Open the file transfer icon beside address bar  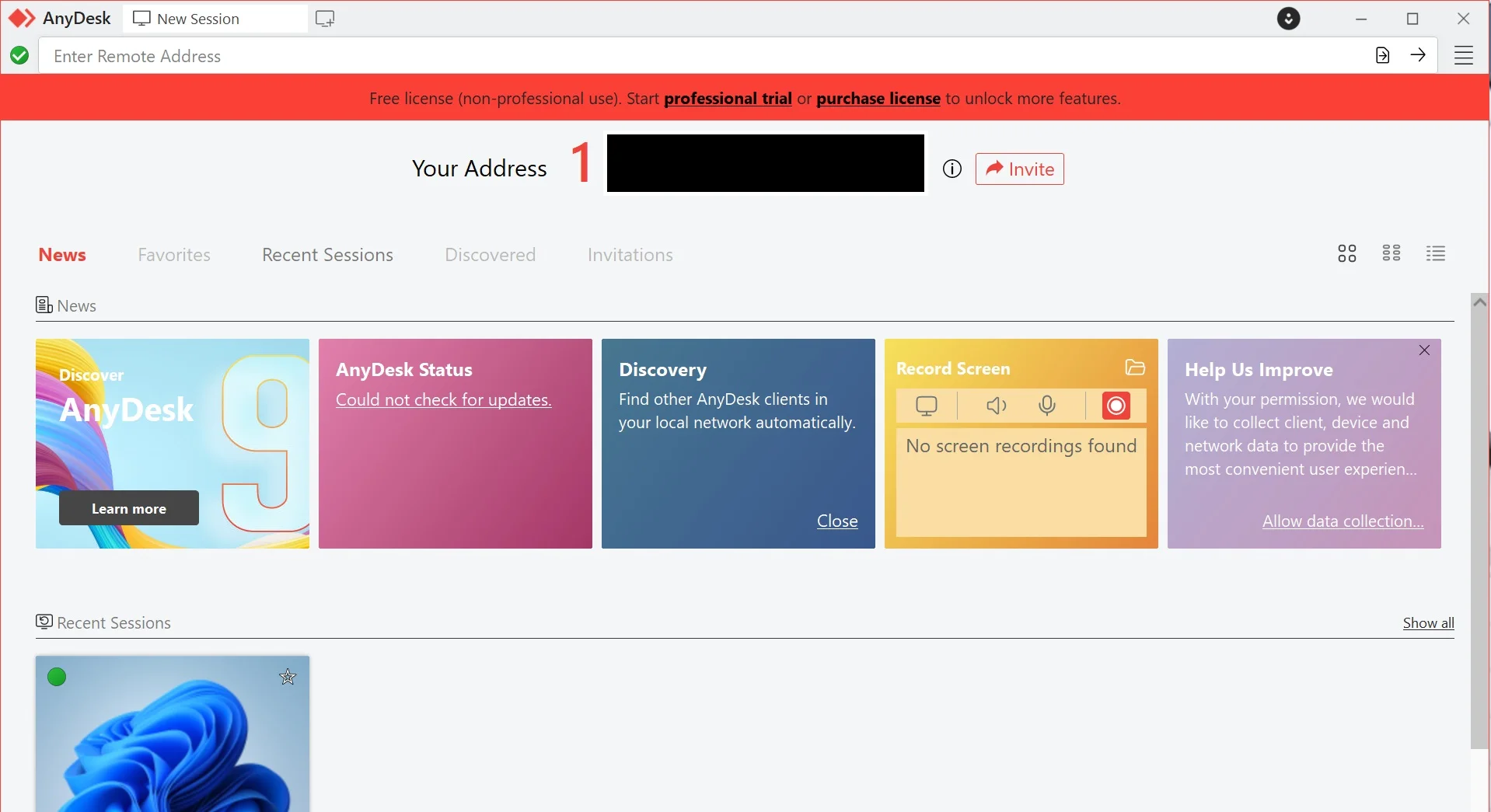[1382, 55]
